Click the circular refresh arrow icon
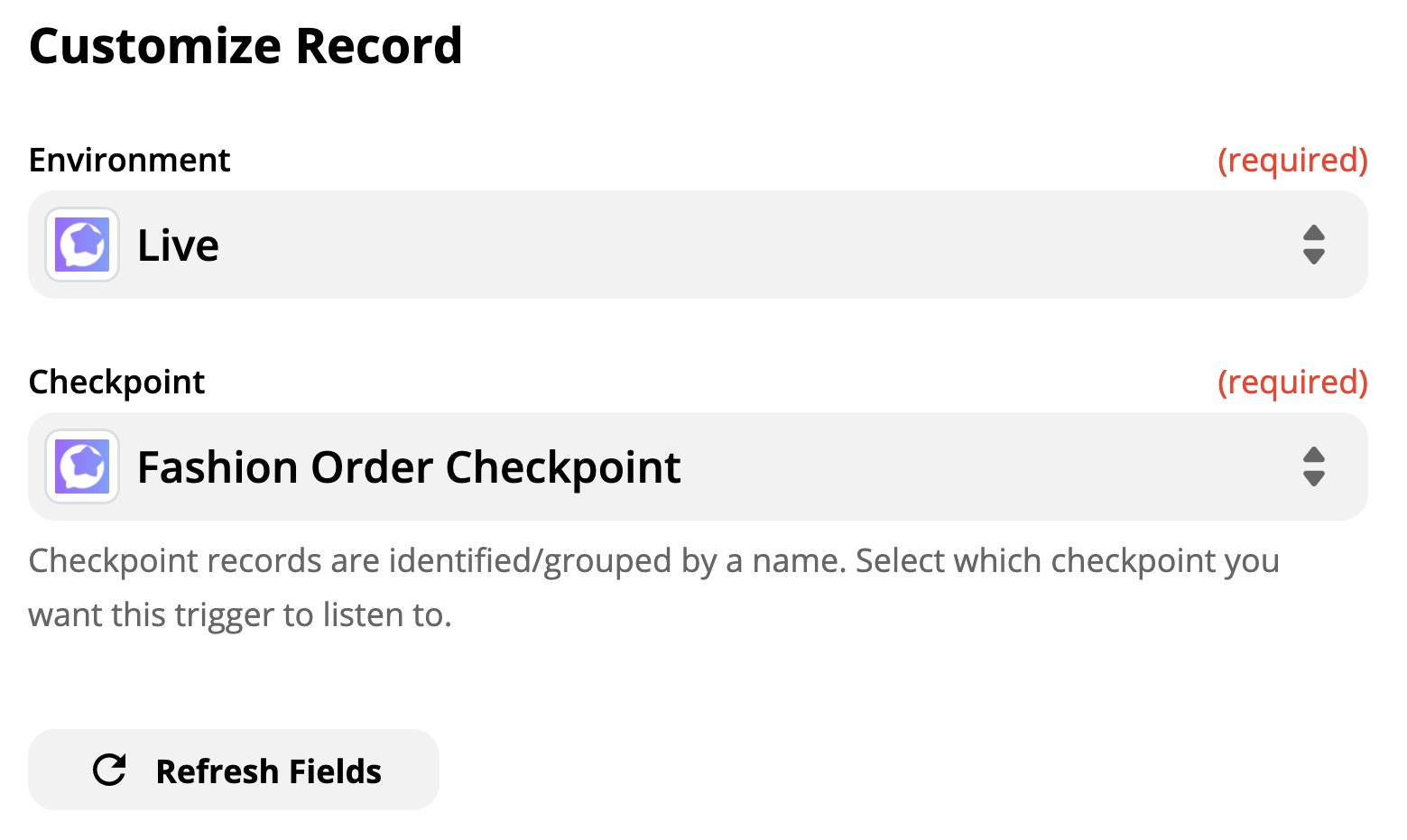 pos(110,770)
